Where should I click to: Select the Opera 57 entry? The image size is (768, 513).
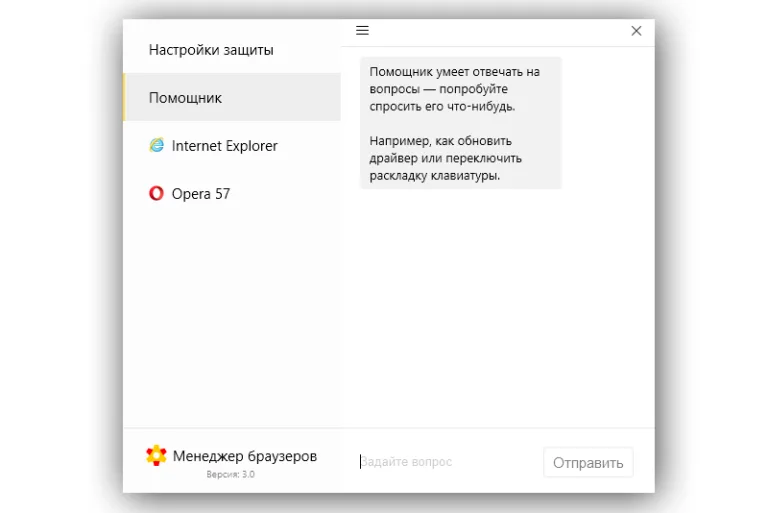(x=232, y=194)
